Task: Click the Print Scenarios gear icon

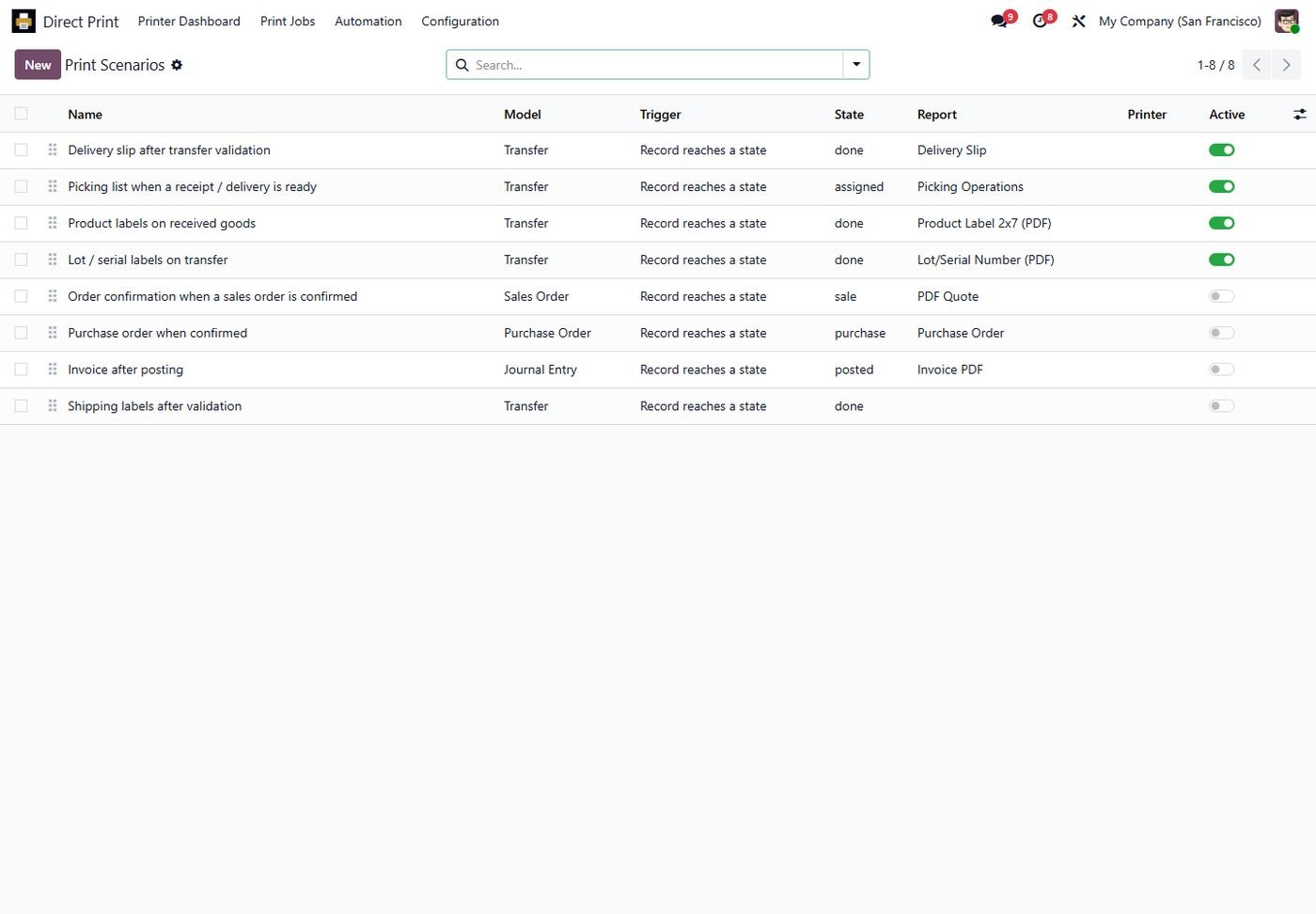Action: 177,65
